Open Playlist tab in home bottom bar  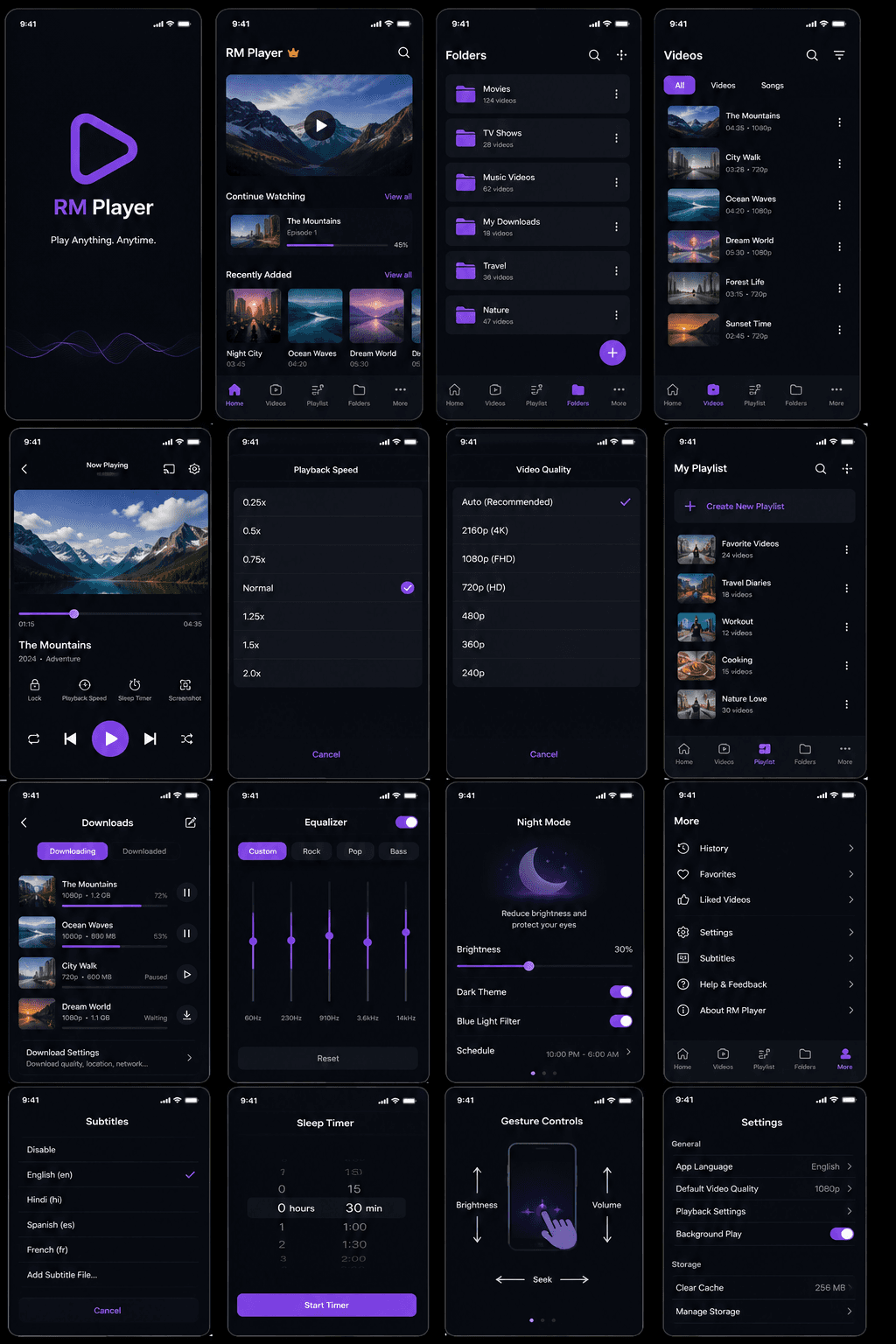coord(318,395)
